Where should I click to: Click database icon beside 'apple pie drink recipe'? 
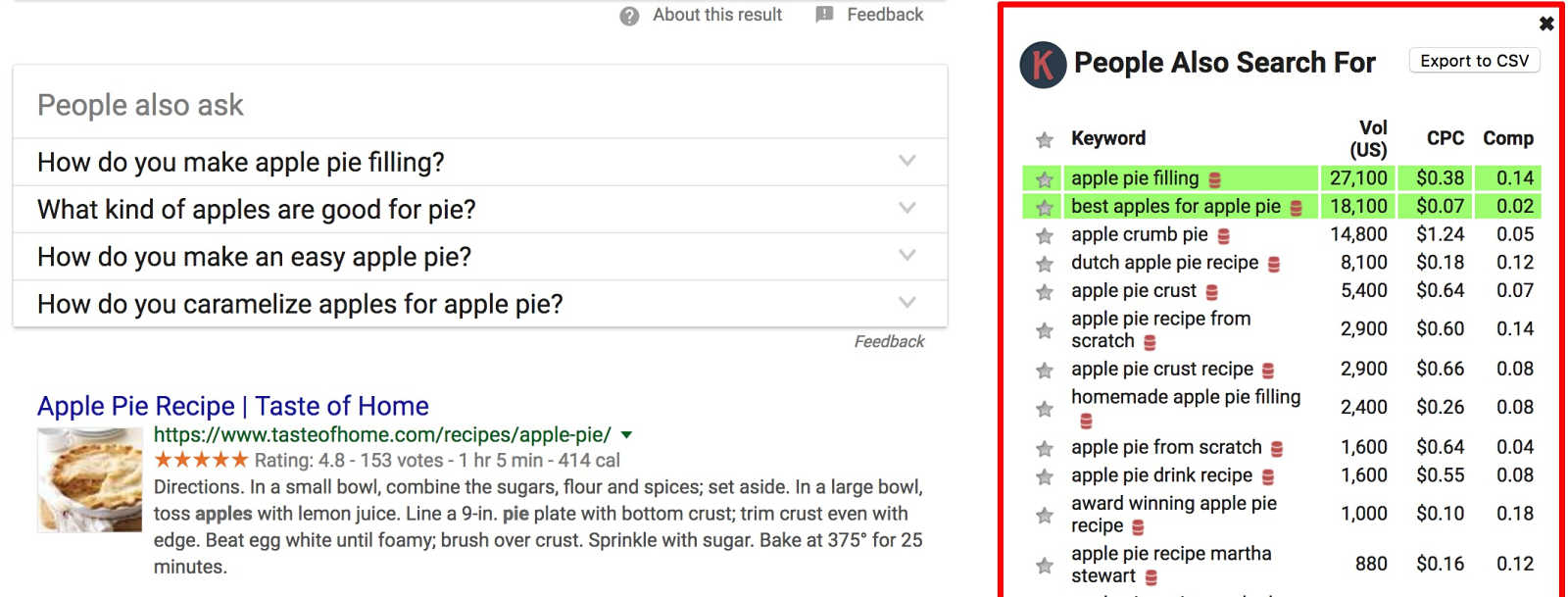[1268, 477]
